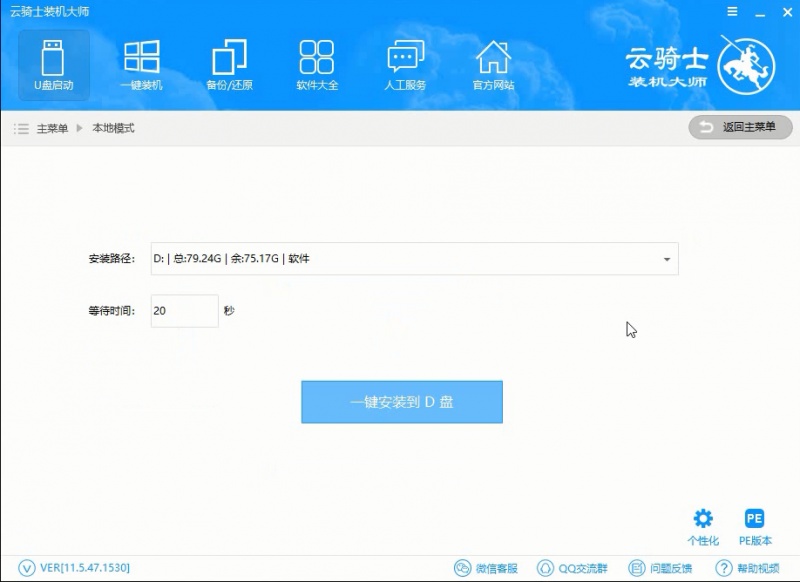The image size is (800, 582).
Task: Focus the 等待时间 seconds field
Action: point(184,311)
